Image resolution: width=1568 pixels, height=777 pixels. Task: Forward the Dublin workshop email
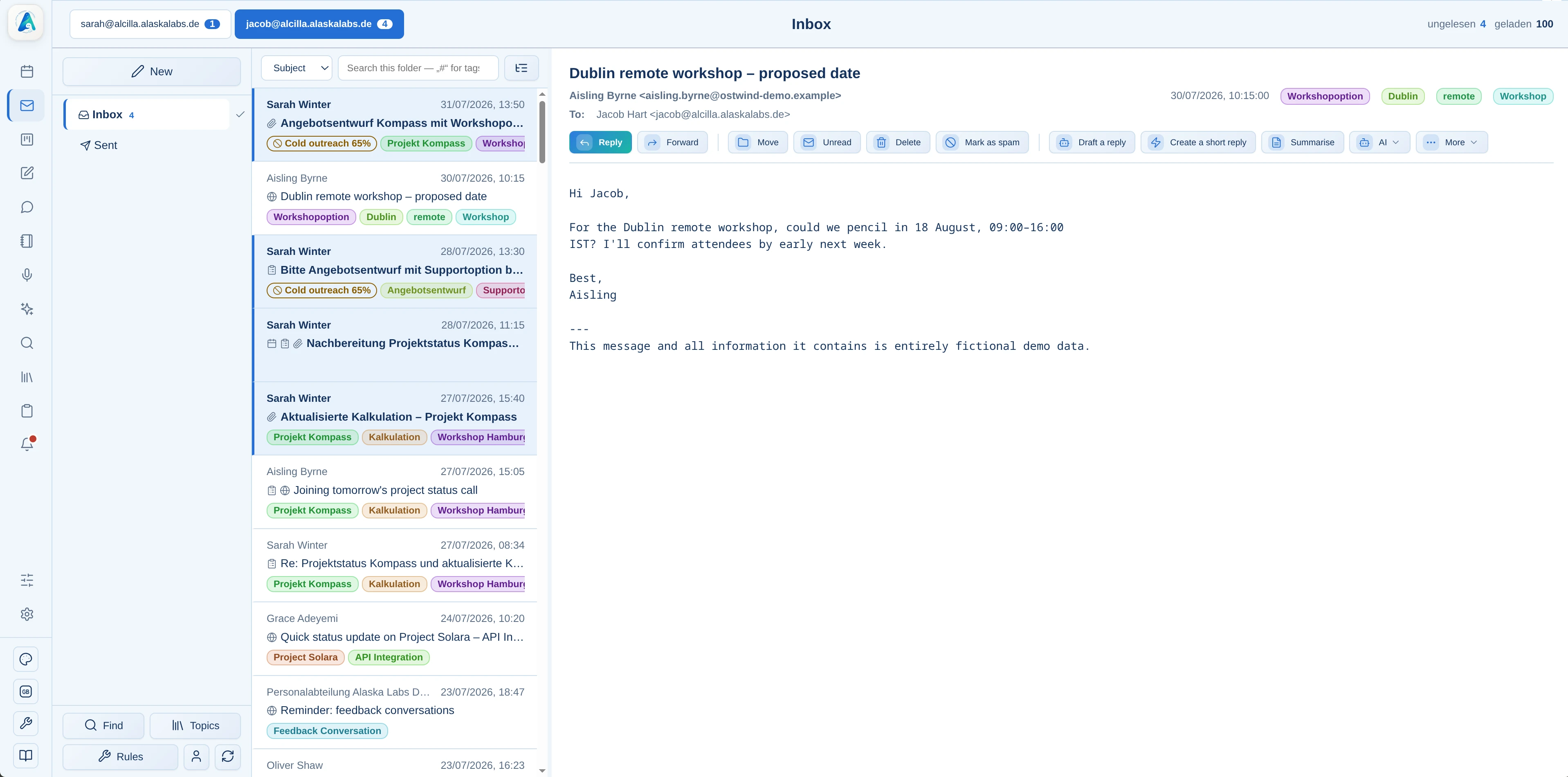[673, 142]
